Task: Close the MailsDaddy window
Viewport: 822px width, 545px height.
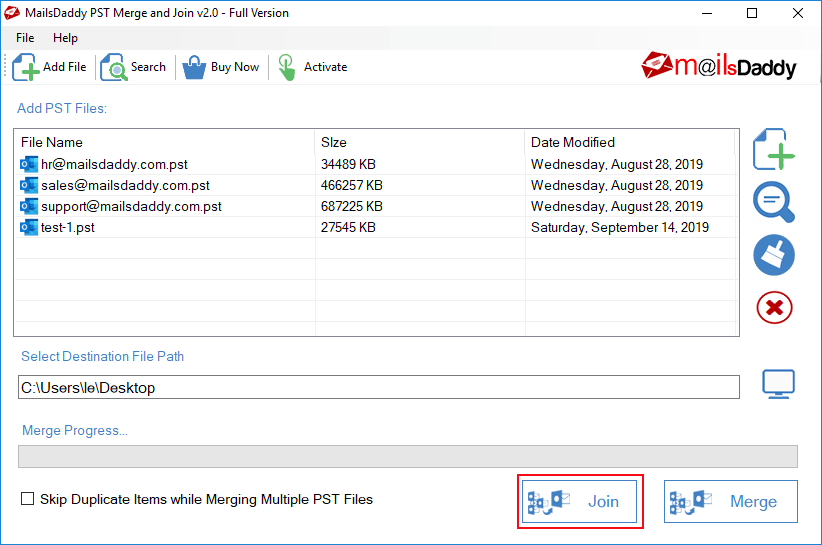Action: pyautogui.click(x=797, y=13)
